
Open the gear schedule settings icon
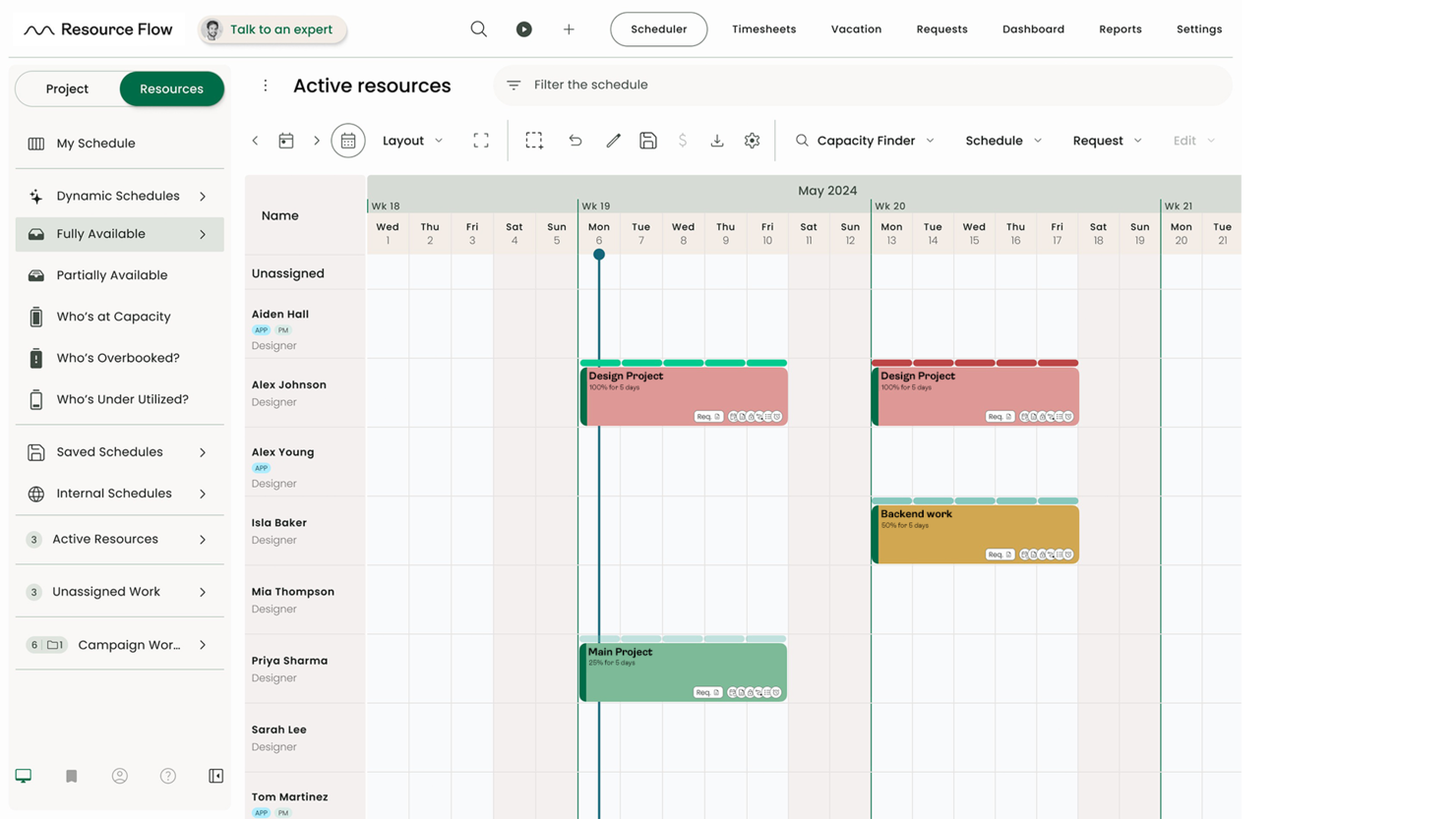753,141
